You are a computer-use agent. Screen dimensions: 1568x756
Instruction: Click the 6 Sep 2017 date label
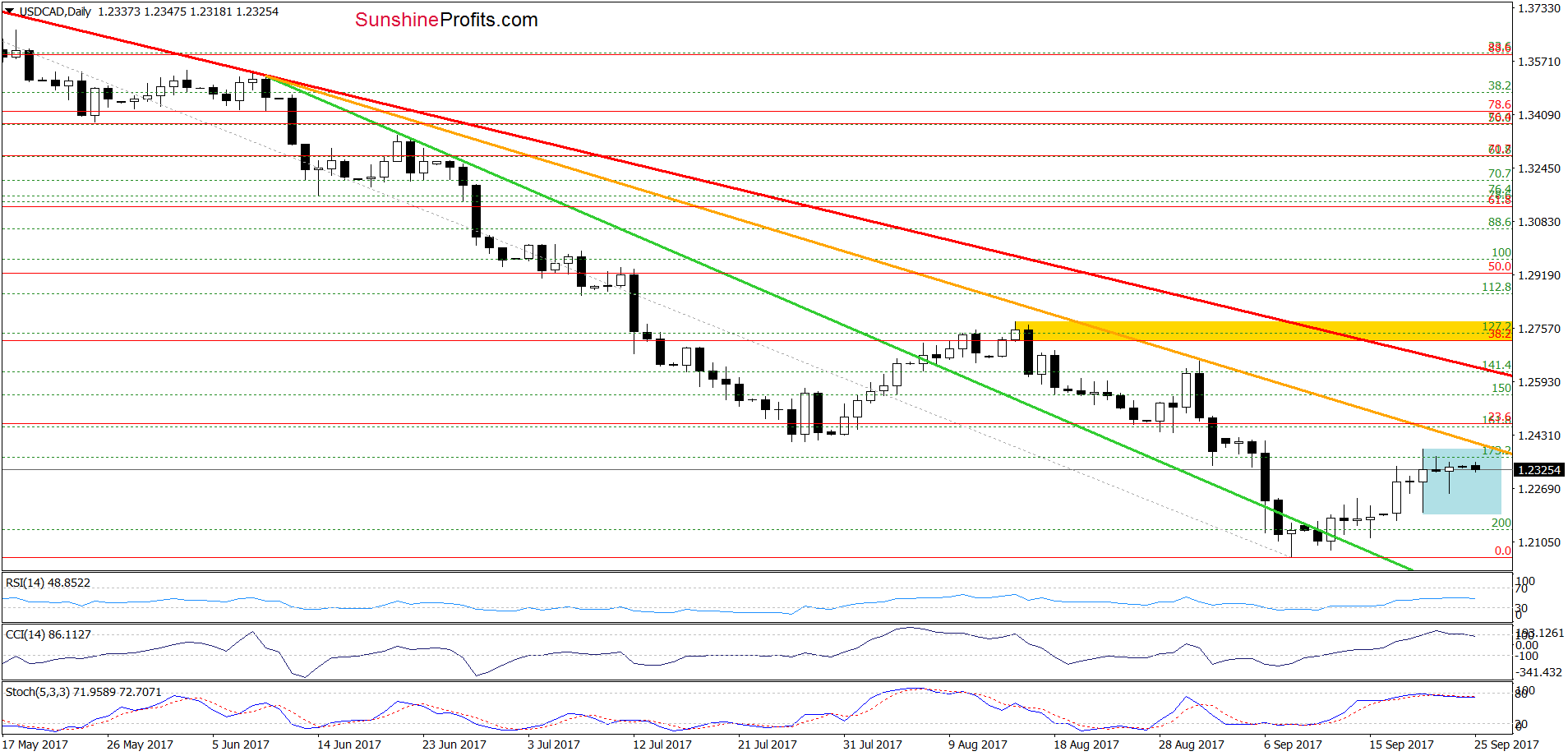[1294, 744]
